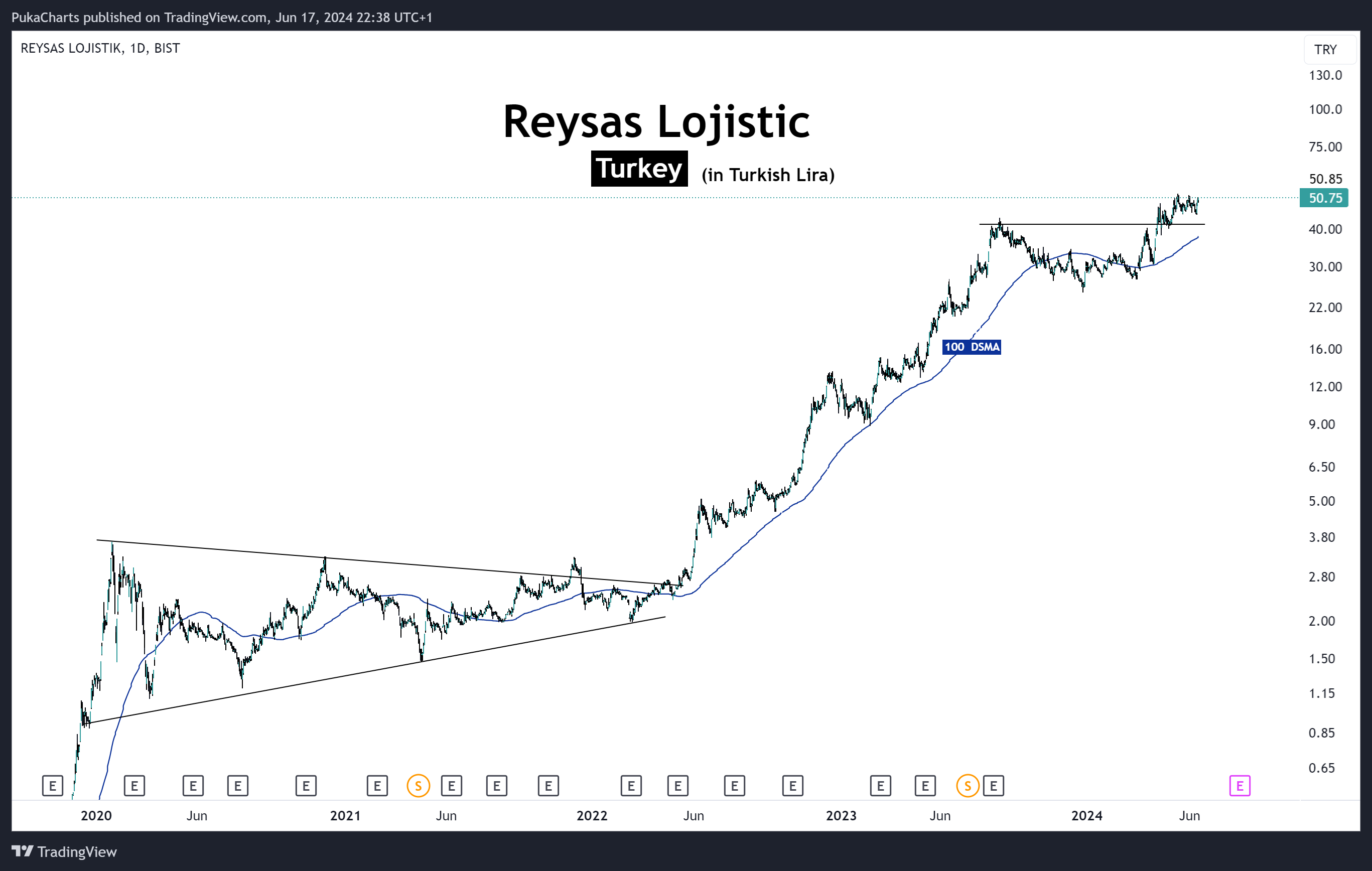Click the 2021 label on the time axis

[345, 816]
